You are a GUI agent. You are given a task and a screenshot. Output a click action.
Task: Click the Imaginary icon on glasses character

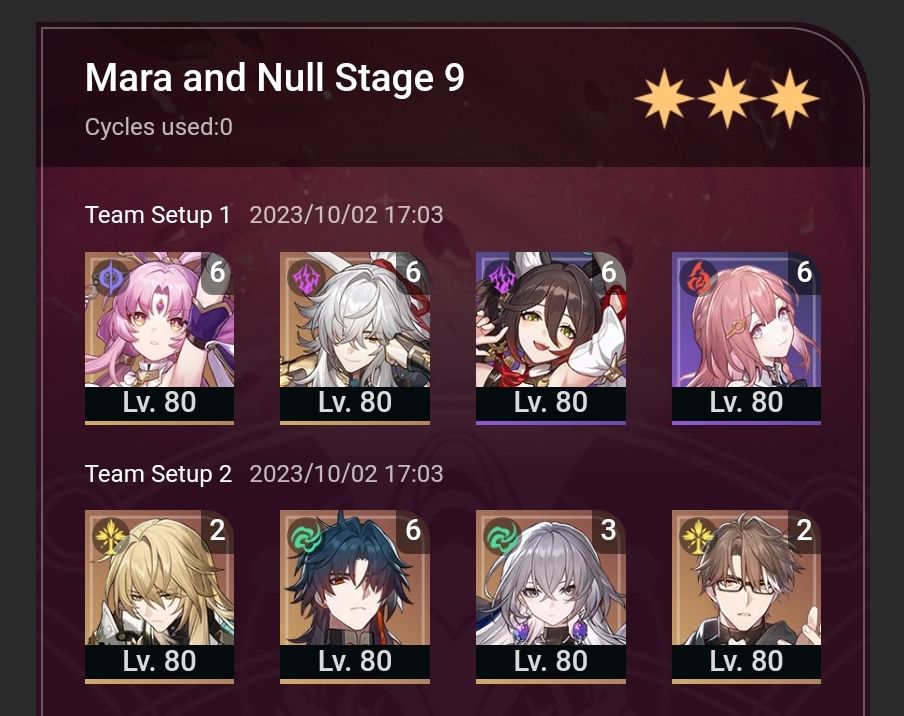click(x=698, y=537)
